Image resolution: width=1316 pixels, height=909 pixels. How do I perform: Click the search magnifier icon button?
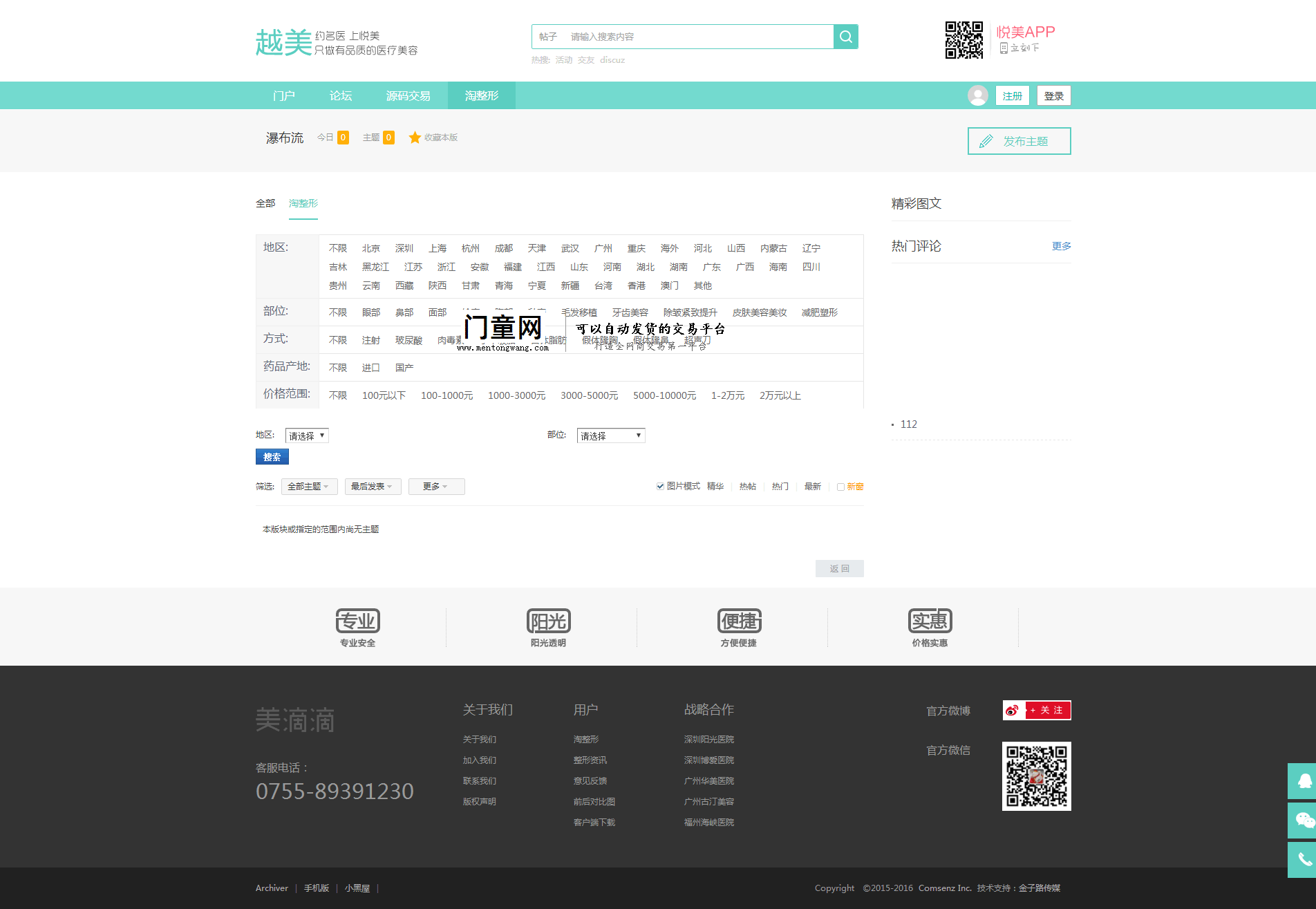[x=845, y=37]
